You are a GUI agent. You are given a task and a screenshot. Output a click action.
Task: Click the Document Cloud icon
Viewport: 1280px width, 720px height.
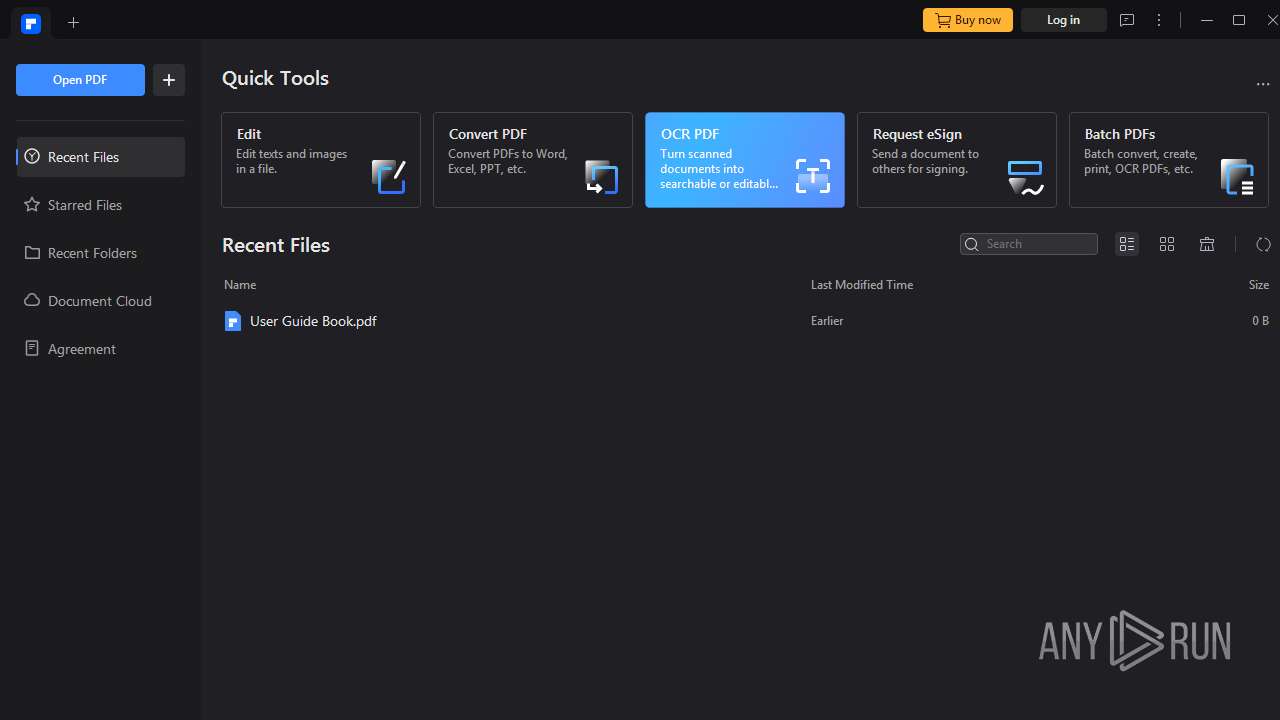coord(32,301)
